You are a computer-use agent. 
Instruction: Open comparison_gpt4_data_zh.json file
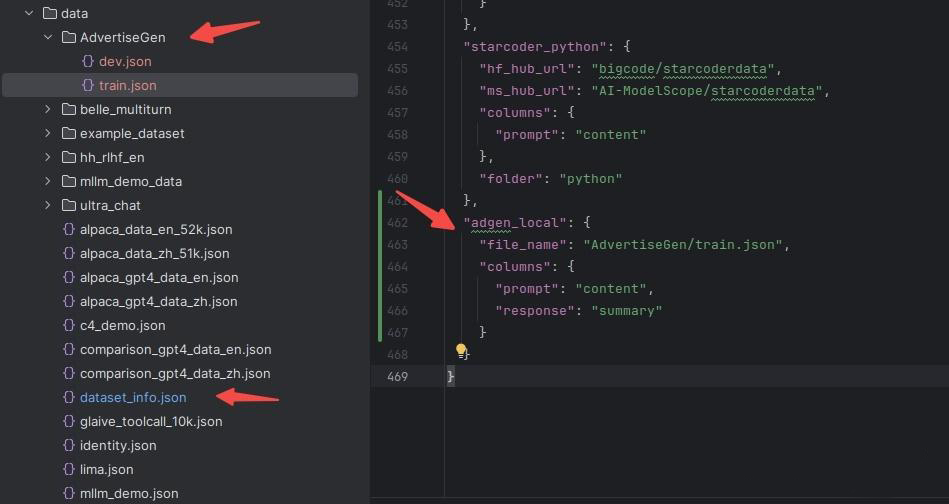175,373
